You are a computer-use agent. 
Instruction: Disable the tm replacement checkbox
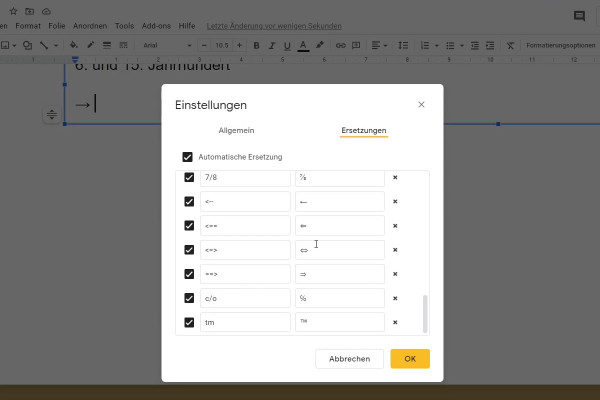[x=189, y=322]
